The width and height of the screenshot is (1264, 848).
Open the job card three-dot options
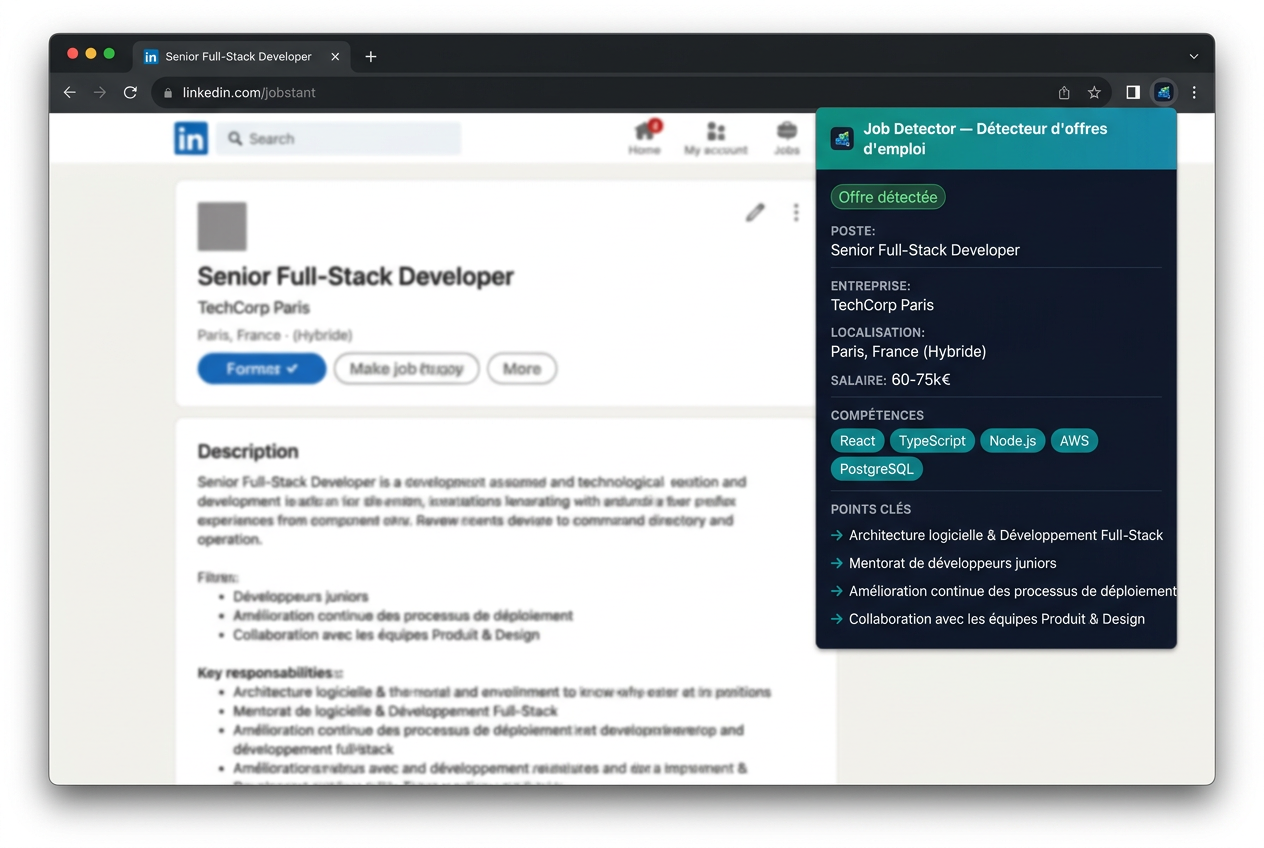[796, 212]
